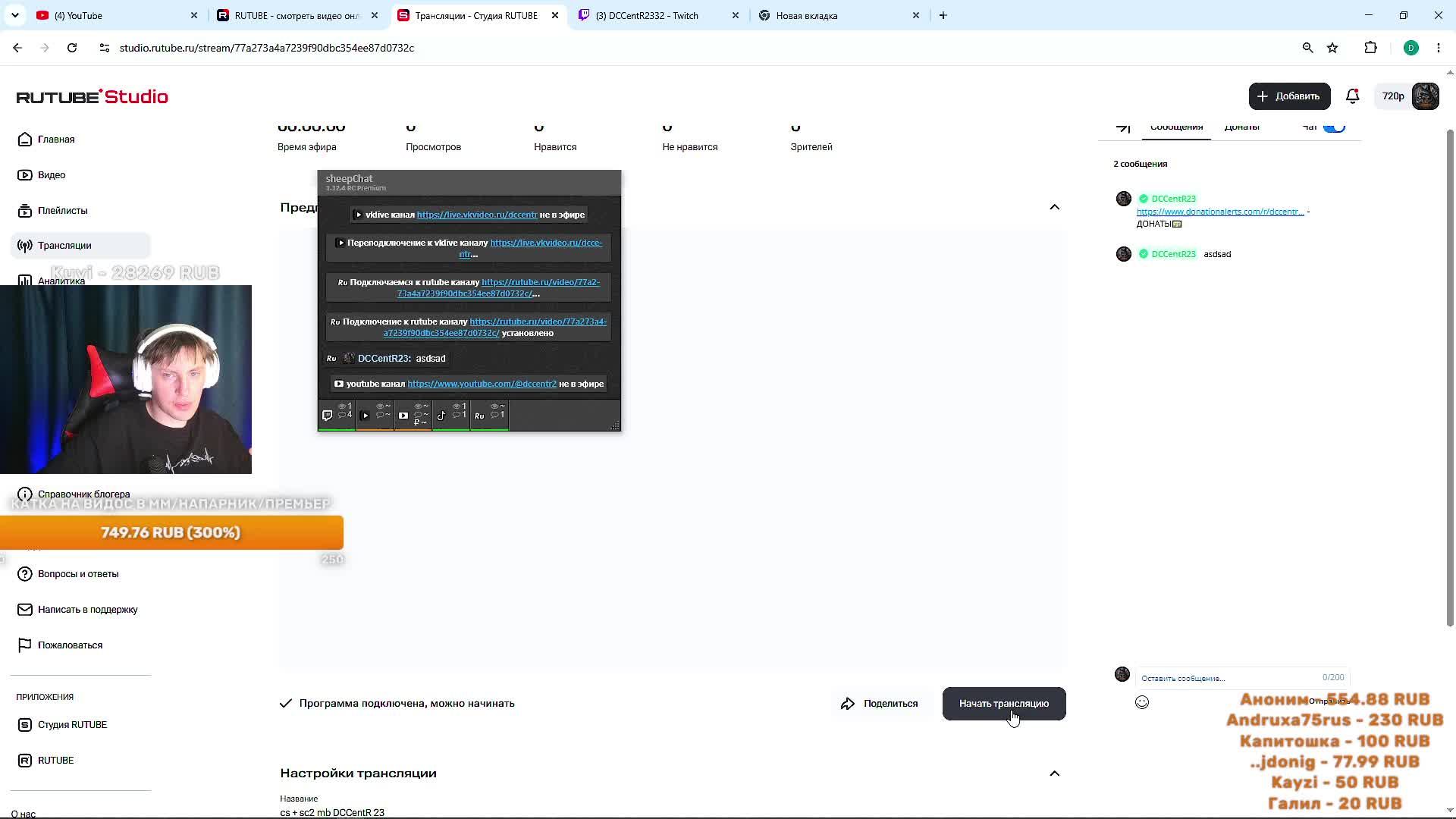Click the browser address bar URL
Screen dimensions: 1456x819
coord(267,48)
